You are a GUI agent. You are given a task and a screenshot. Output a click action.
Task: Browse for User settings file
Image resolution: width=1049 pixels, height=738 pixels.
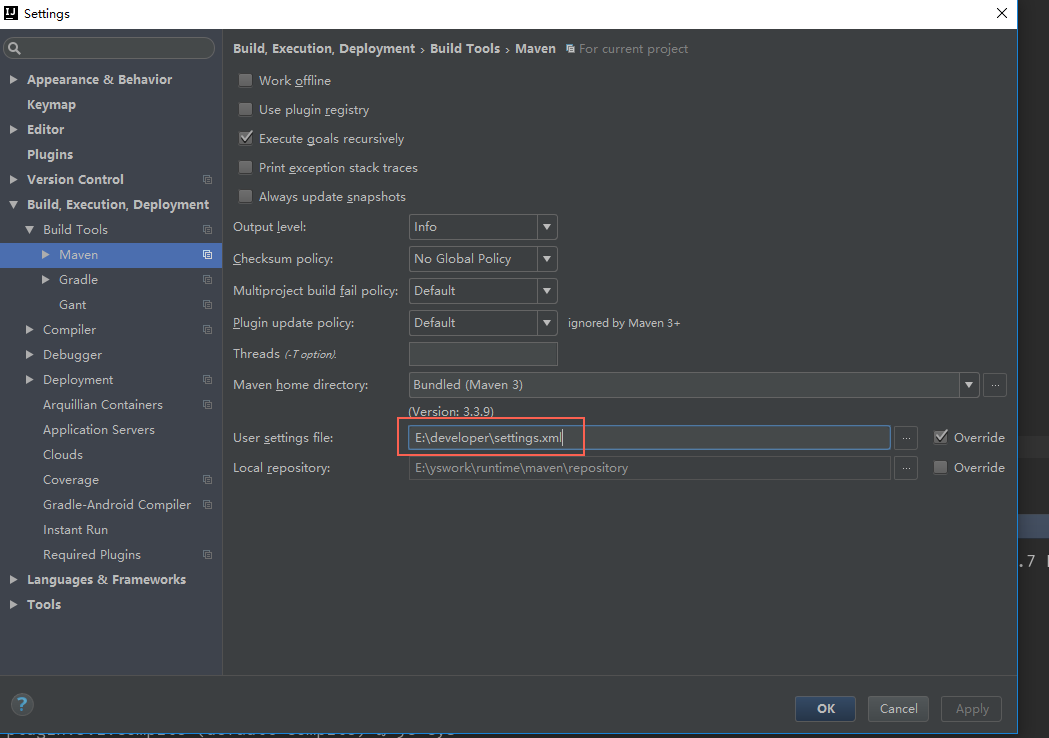coord(906,438)
